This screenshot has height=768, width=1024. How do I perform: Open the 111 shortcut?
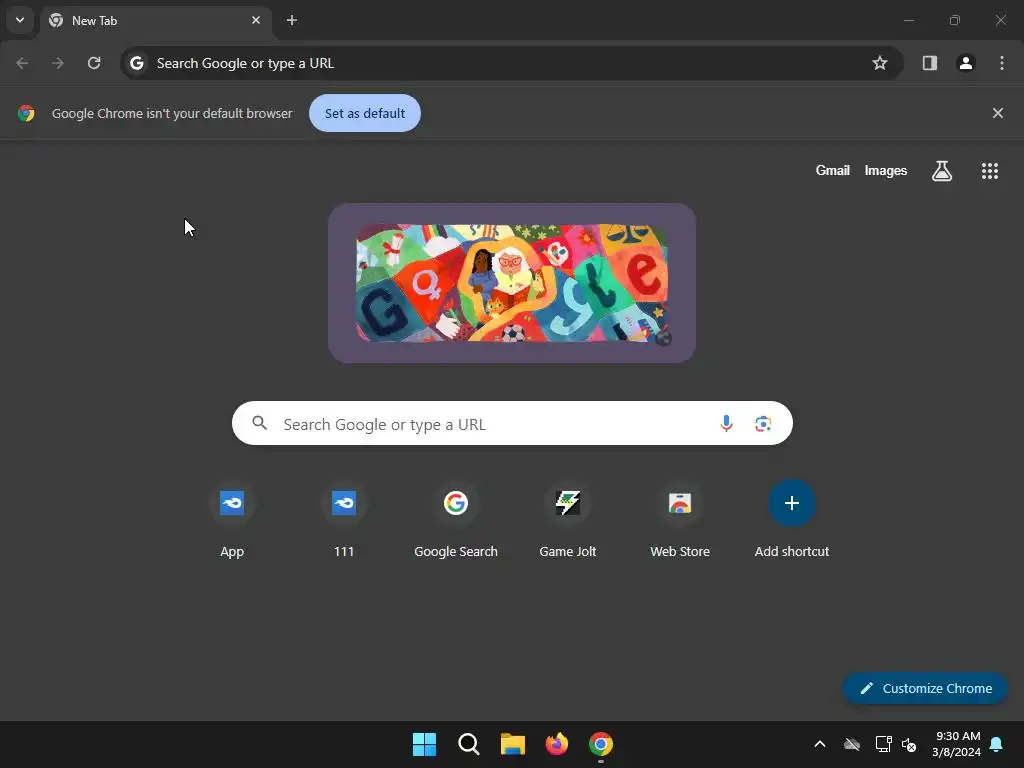[x=344, y=520]
